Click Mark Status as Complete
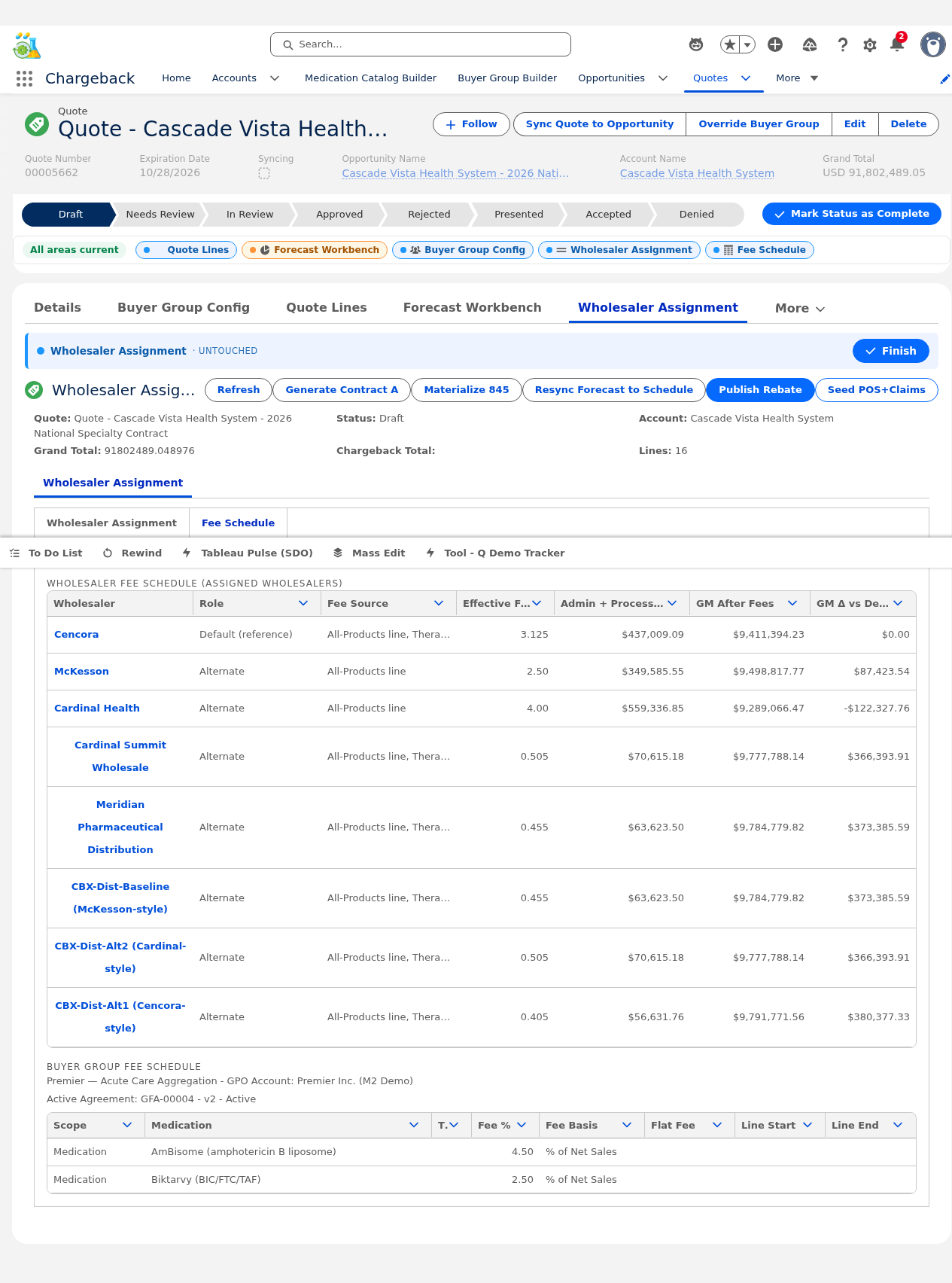 coord(852,214)
